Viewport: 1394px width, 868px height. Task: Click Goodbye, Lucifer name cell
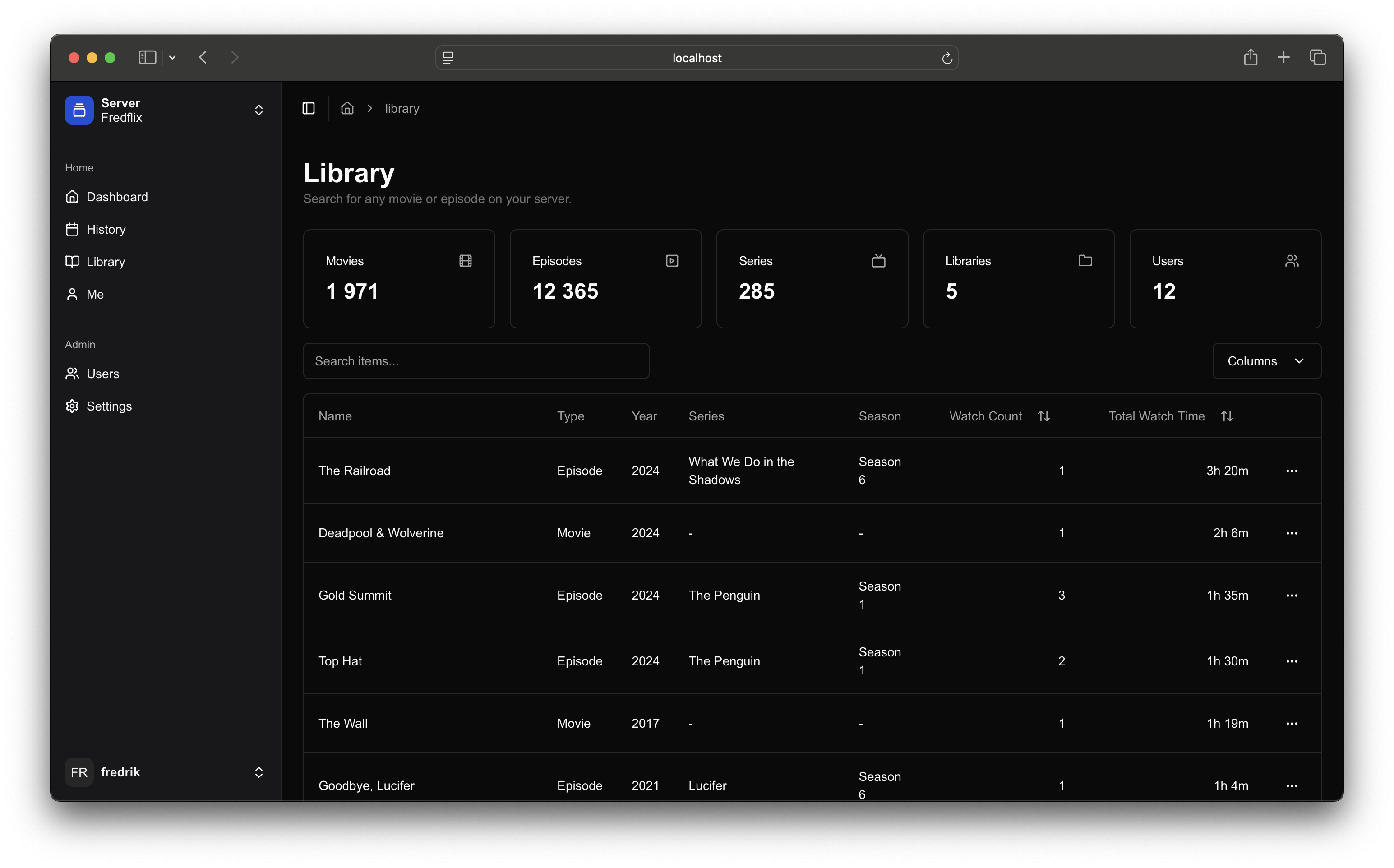[366, 786]
